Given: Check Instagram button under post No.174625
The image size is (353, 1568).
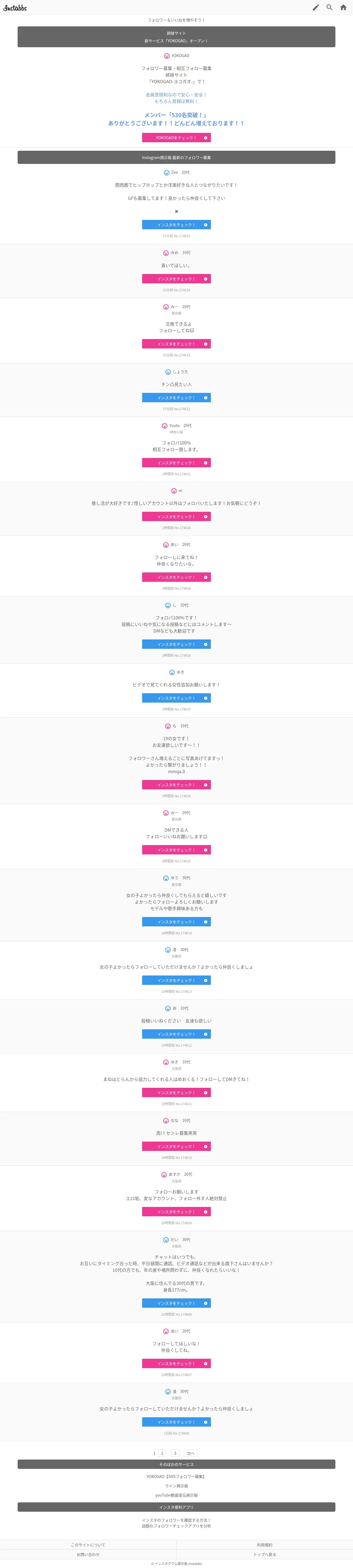Looking at the screenshot, I should click(x=176, y=225).
